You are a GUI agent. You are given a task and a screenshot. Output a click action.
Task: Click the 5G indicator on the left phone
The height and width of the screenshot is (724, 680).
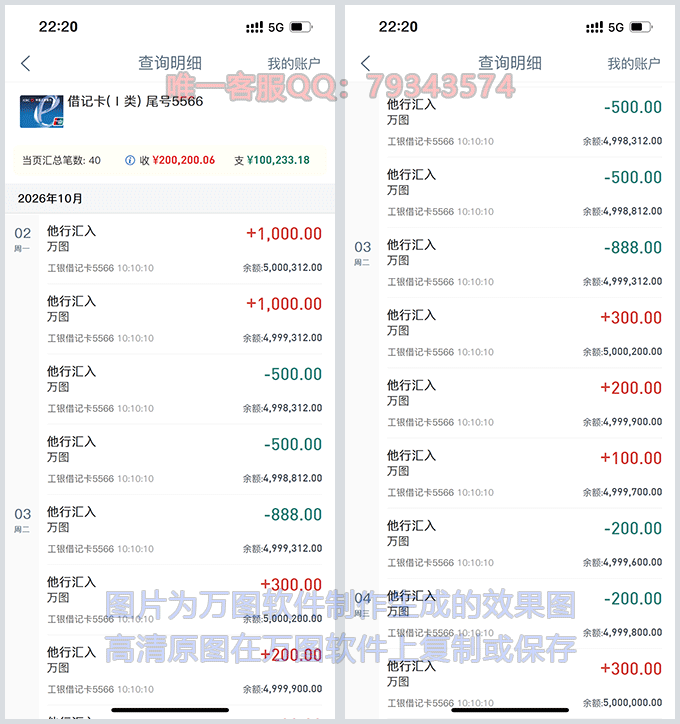point(277,27)
